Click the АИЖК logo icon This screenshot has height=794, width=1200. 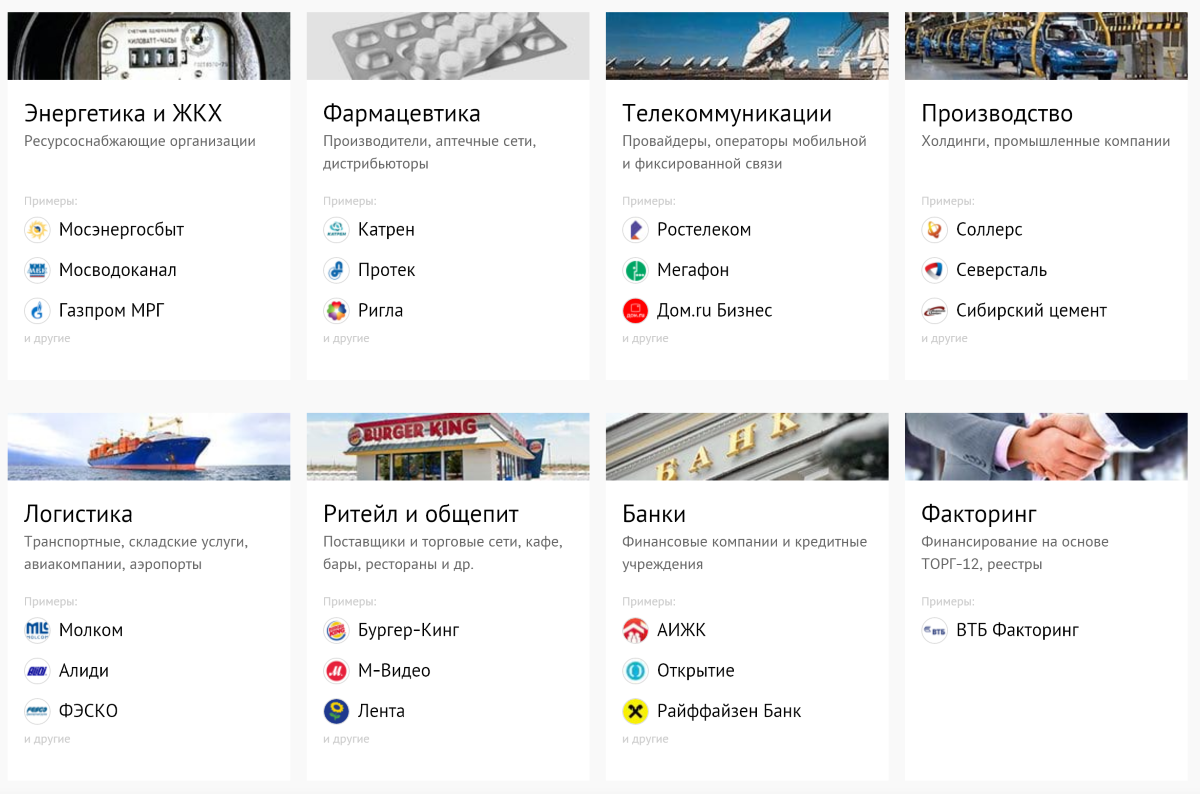coord(635,631)
